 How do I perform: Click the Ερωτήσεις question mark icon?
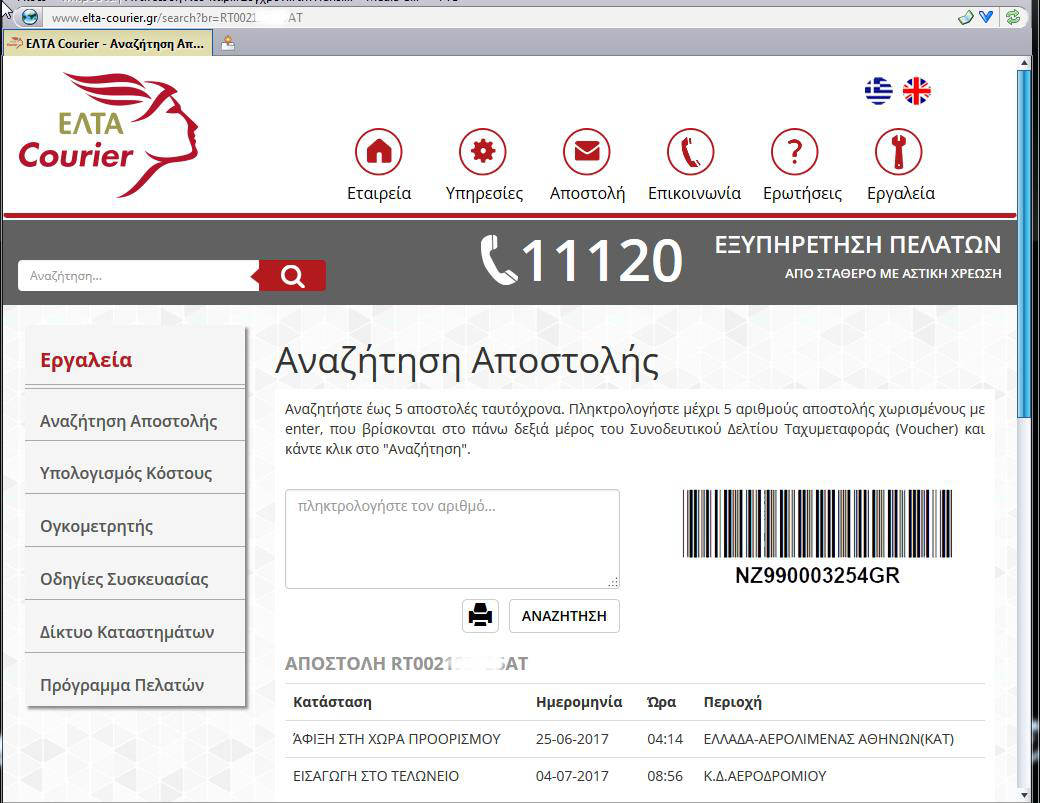point(795,153)
